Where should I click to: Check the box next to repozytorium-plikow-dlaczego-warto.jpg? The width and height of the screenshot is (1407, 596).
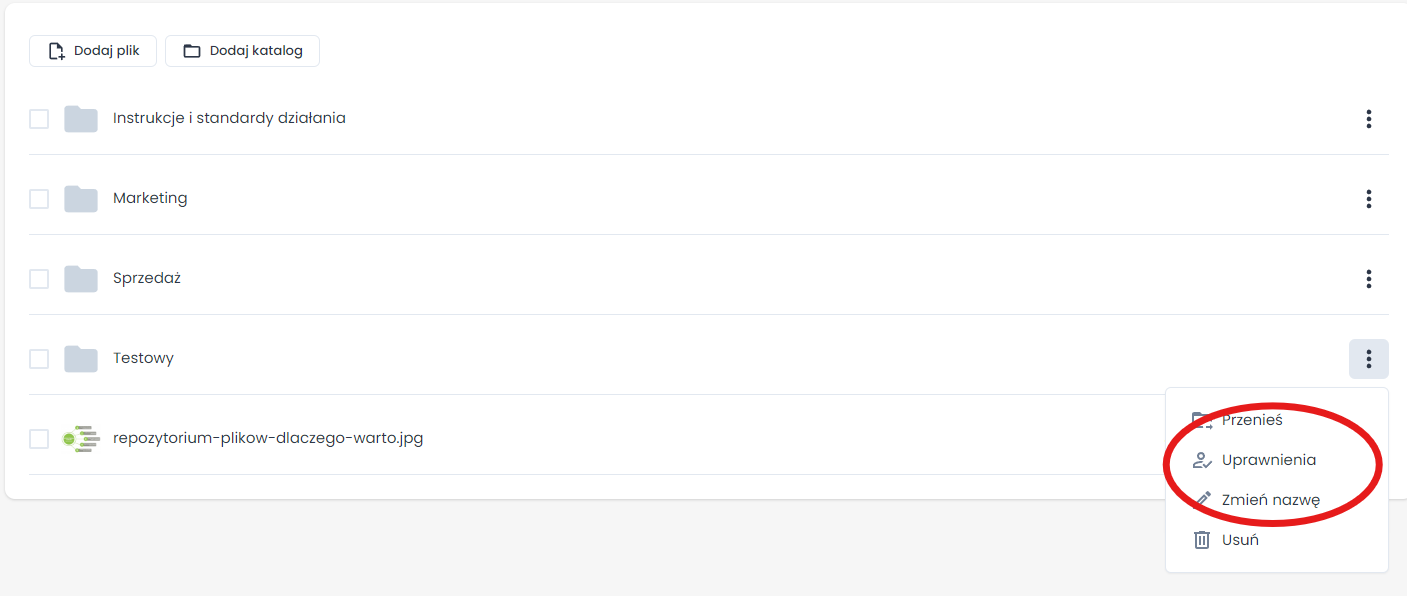(x=39, y=439)
